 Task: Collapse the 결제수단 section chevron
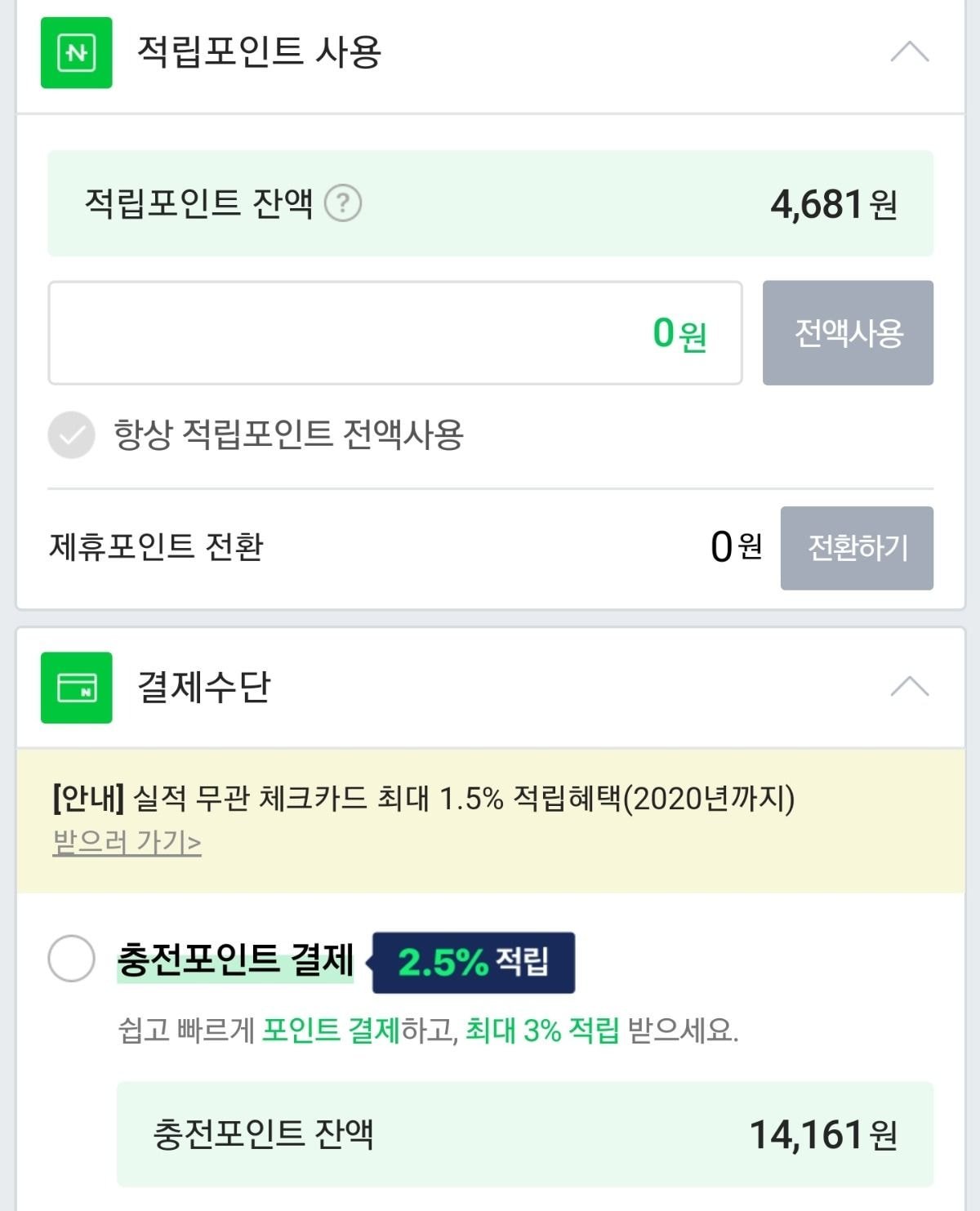pyautogui.click(x=909, y=687)
